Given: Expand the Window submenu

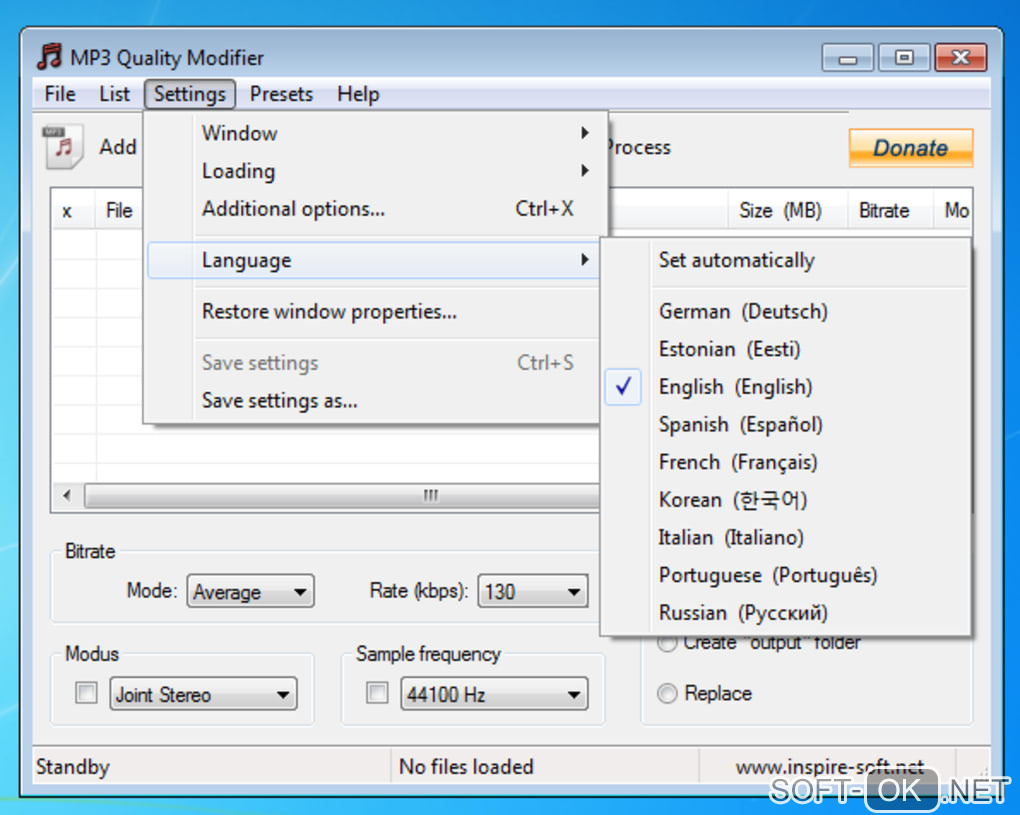Looking at the screenshot, I should [375, 133].
